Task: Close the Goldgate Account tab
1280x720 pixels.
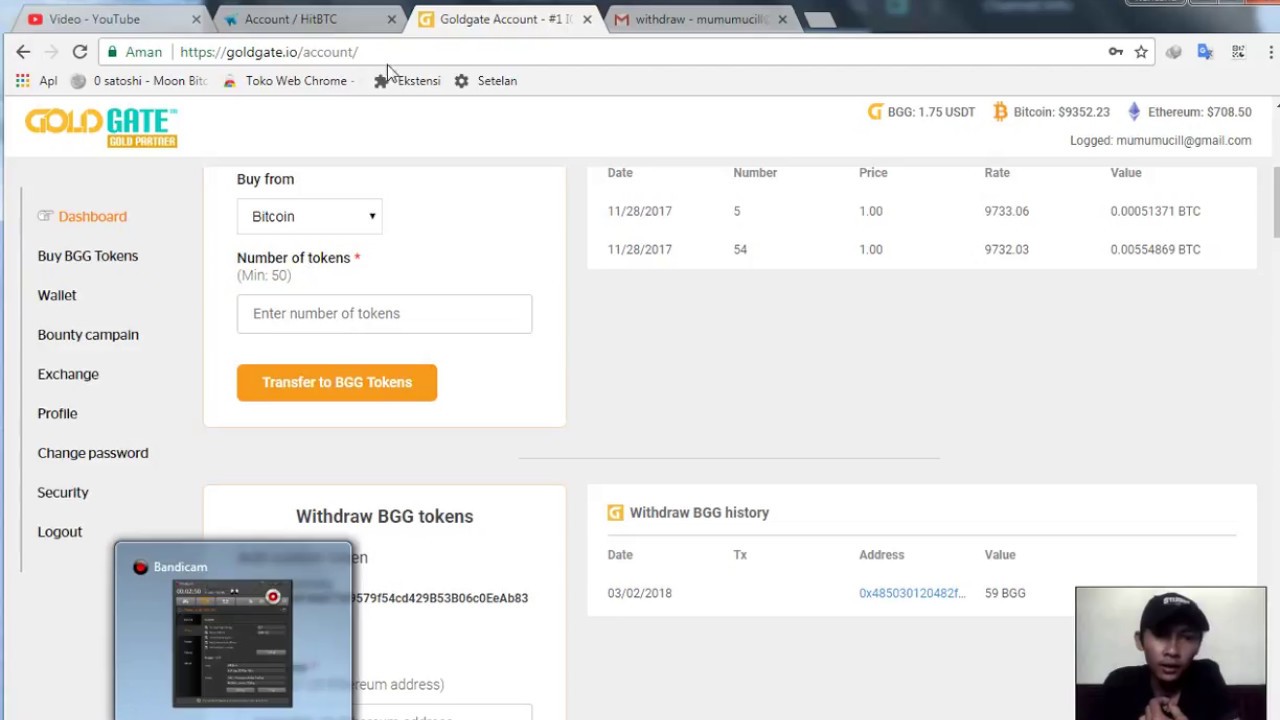Action: (587, 19)
